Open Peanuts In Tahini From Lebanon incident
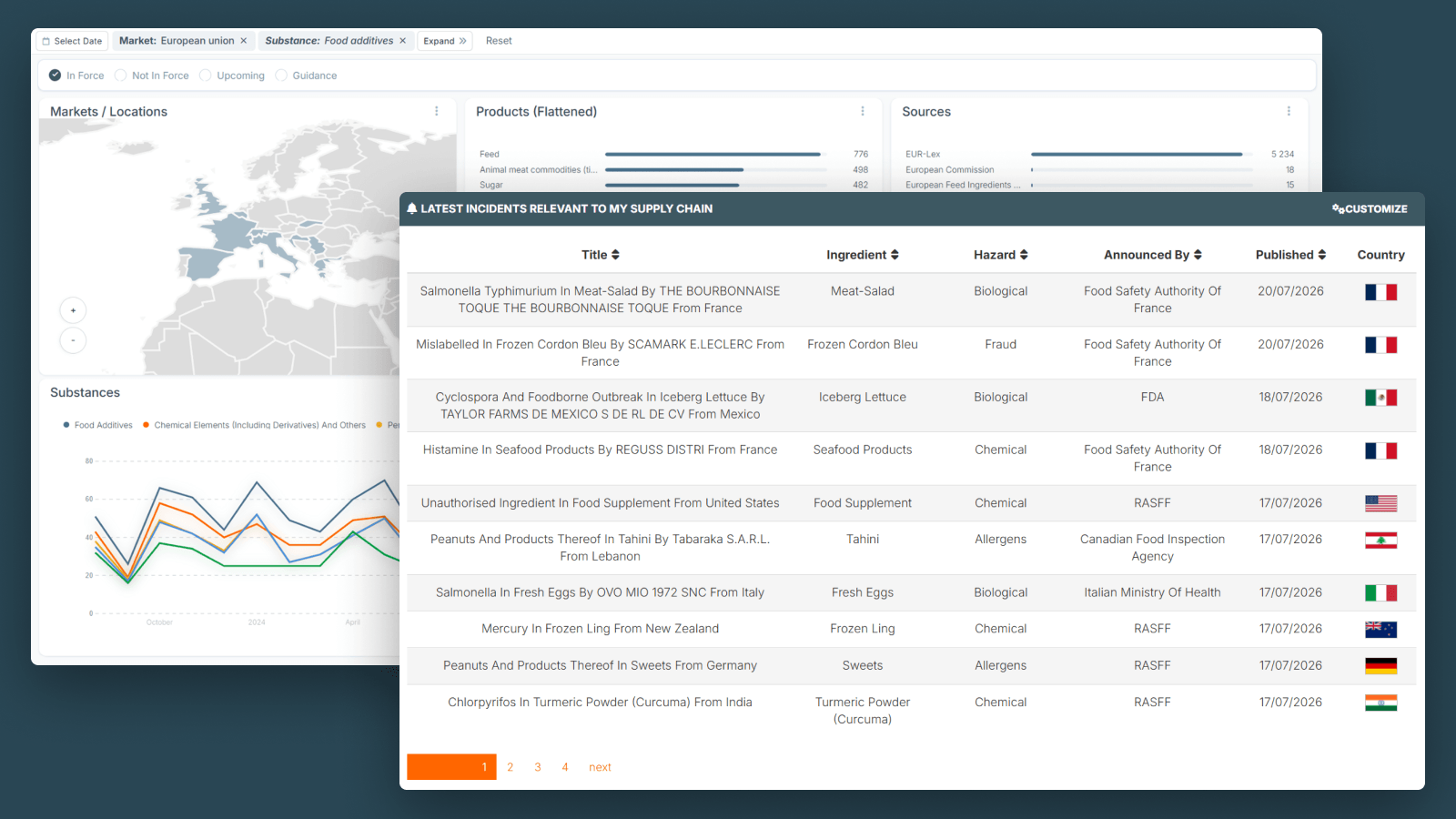Viewport: 1456px width, 819px height. coord(601,547)
